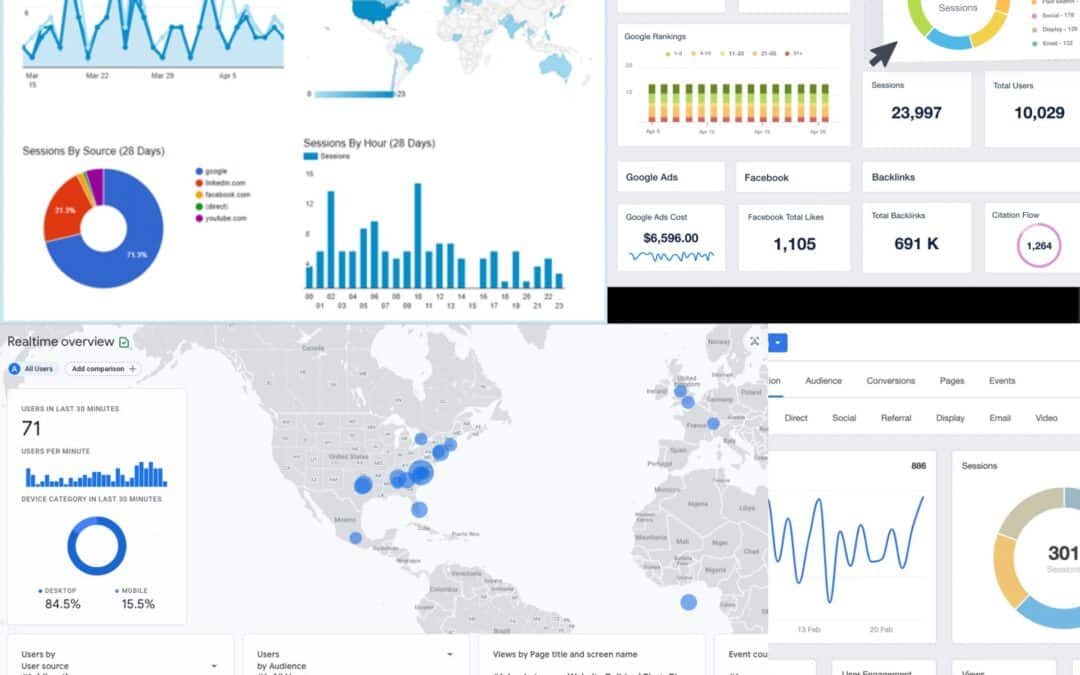Click the Sessions By Source (28 Days) title
The height and width of the screenshot is (675, 1080).
94,151
